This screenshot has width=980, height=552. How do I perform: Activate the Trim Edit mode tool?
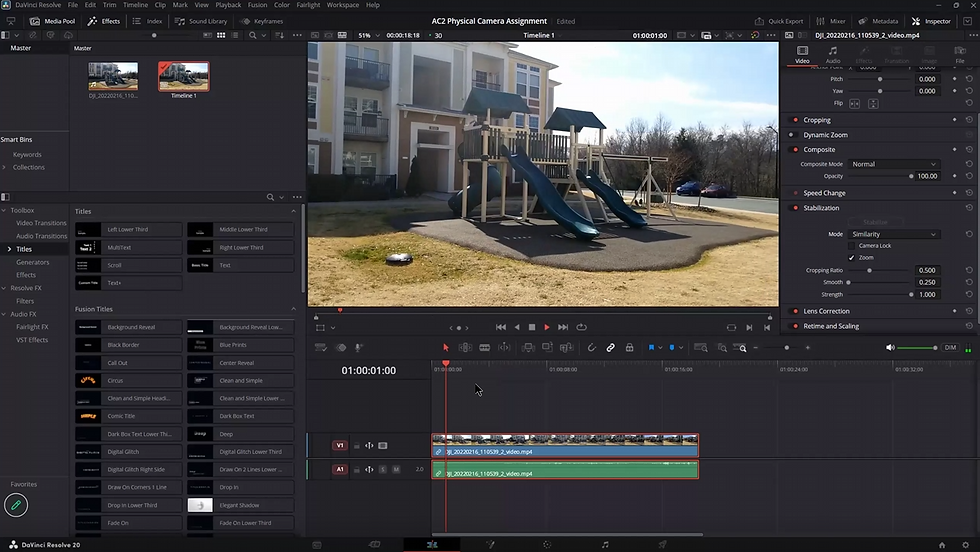(465, 348)
